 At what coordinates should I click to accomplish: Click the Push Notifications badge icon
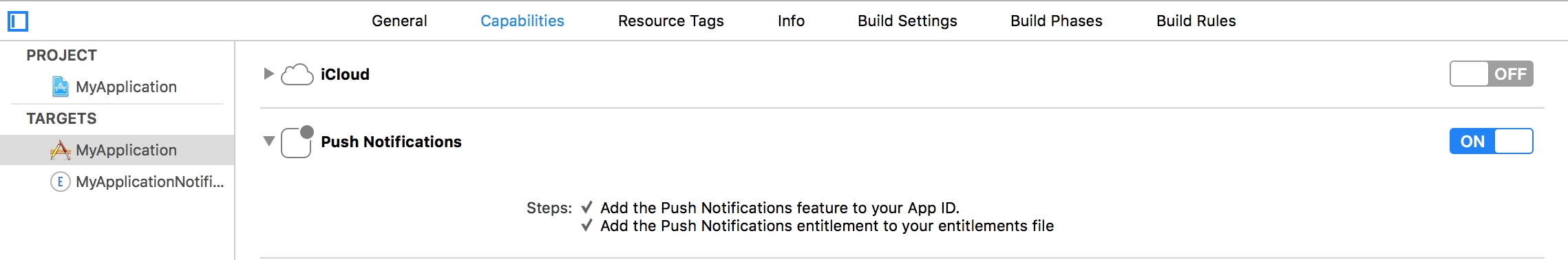[x=297, y=142]
